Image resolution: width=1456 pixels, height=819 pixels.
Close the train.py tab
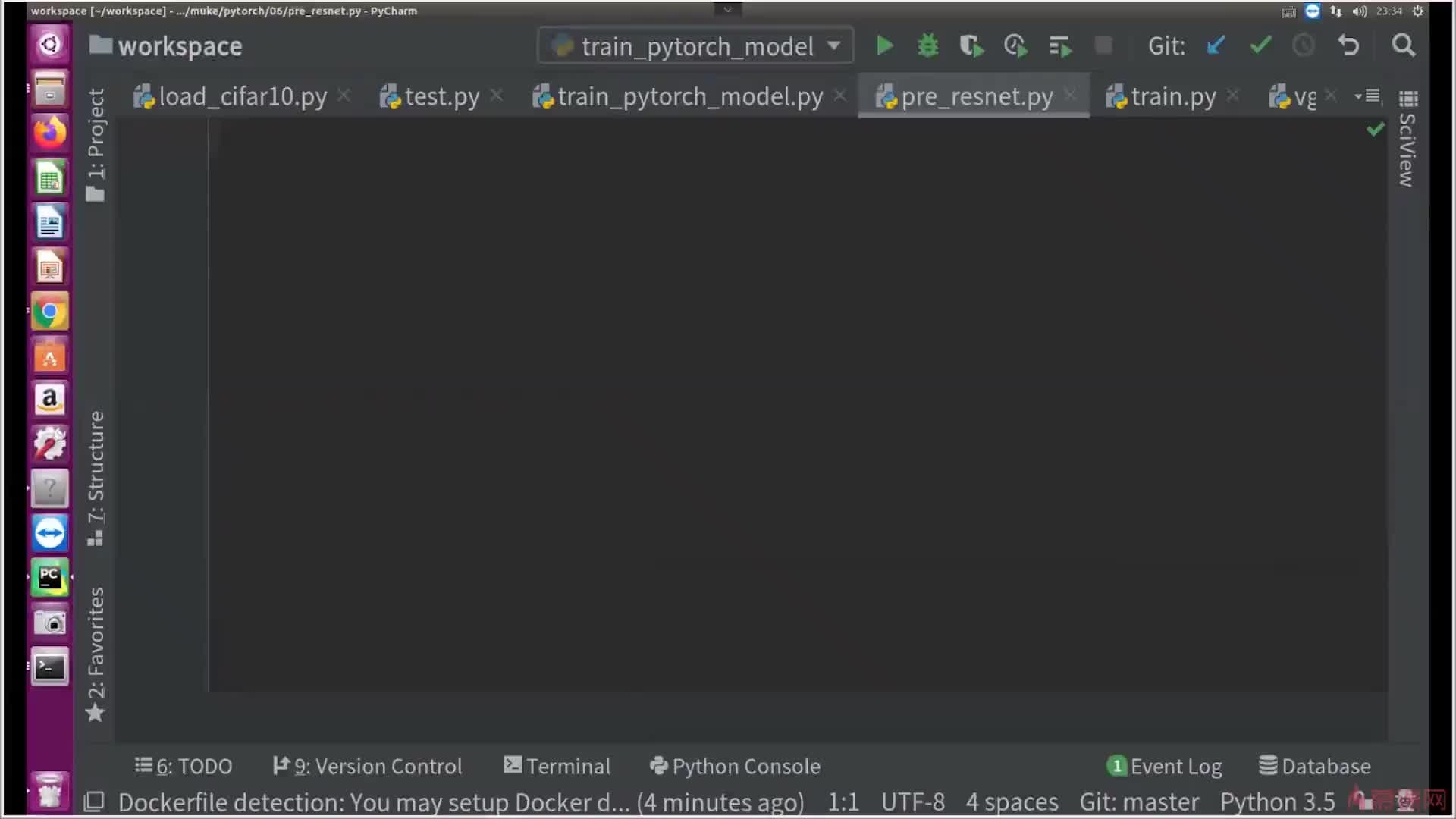click(1233, 96)
